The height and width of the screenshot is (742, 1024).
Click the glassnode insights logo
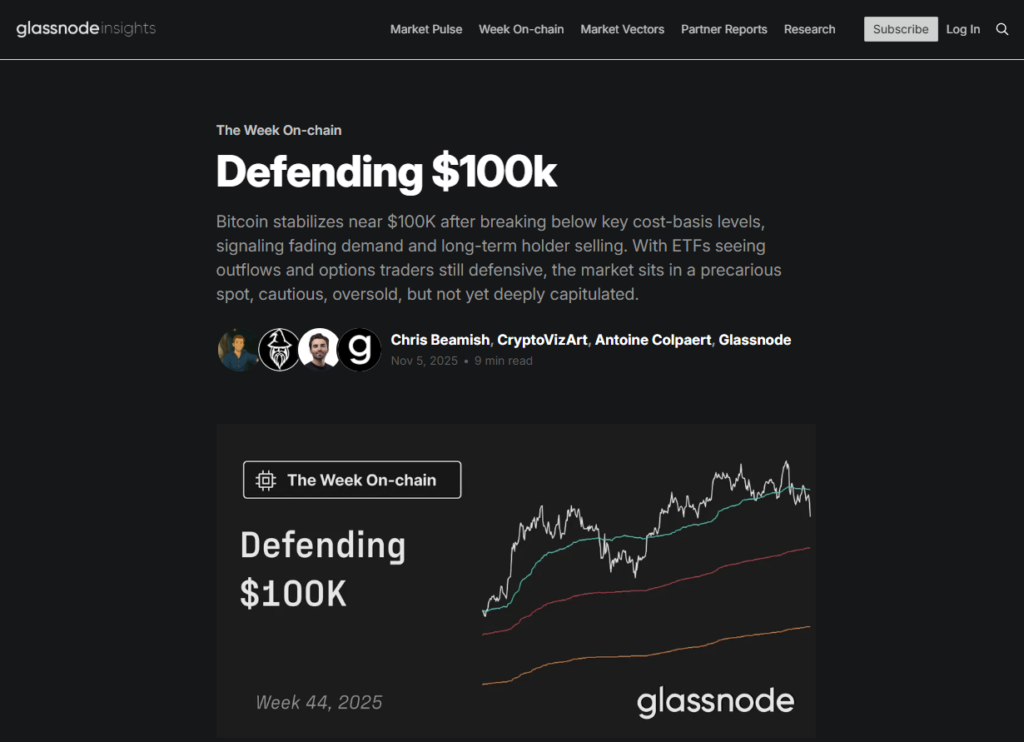(86, 29)
